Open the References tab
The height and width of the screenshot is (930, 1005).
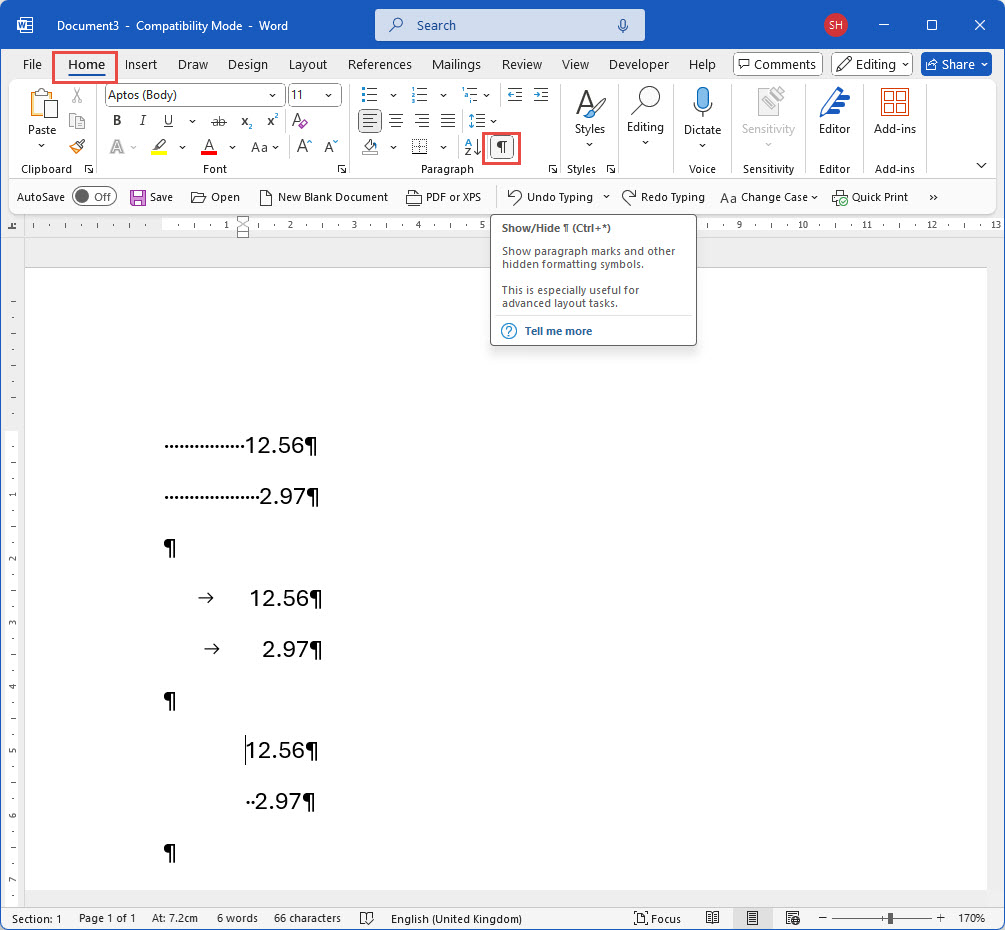379,64
